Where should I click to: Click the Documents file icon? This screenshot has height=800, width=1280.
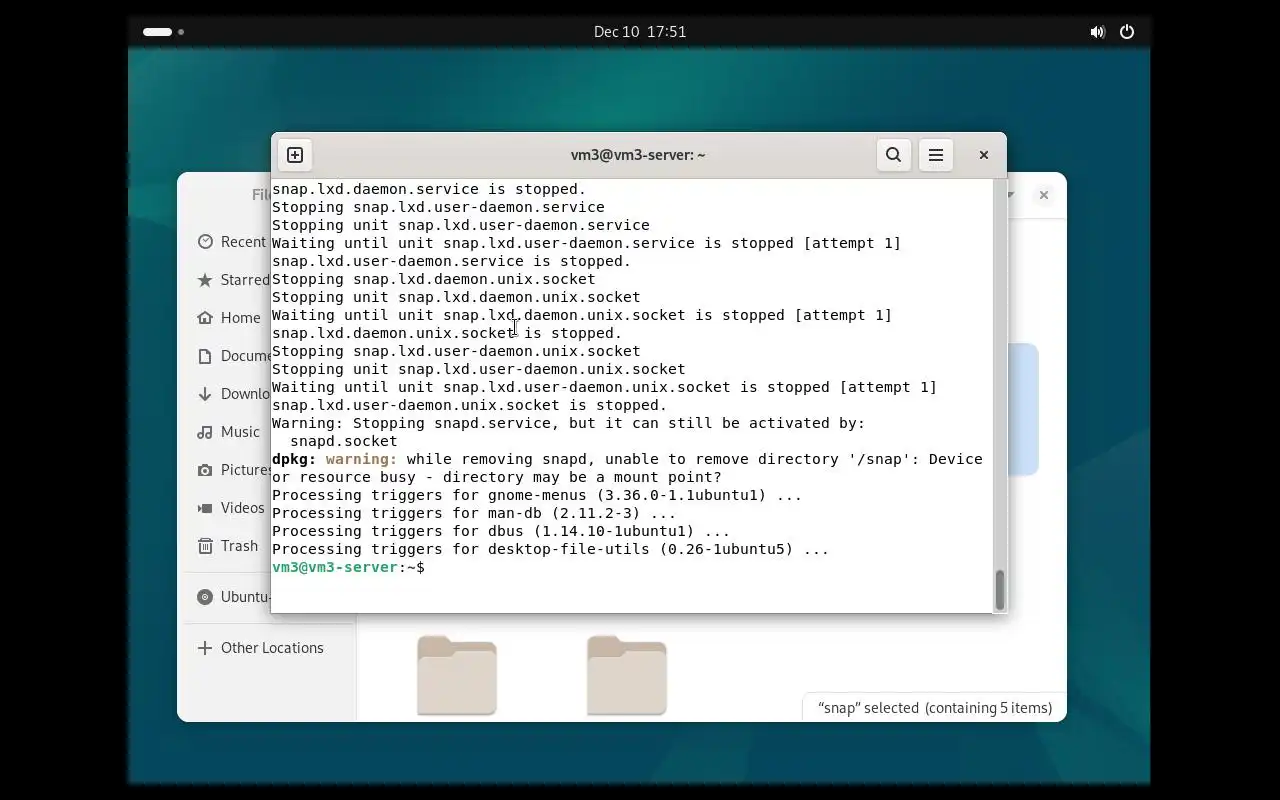[205, 356]
